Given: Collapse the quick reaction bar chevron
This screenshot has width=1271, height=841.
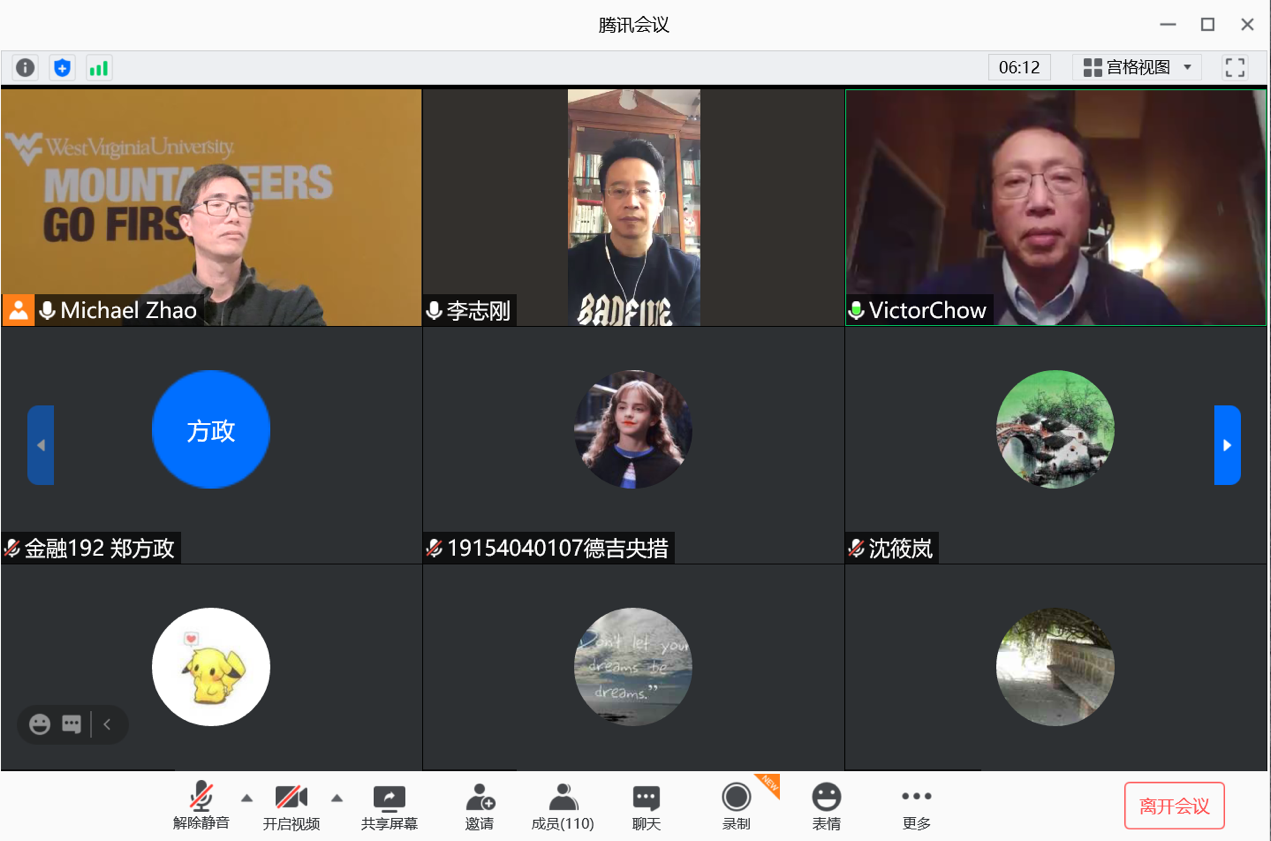Looking at the screenshot, I should point(107,723).
